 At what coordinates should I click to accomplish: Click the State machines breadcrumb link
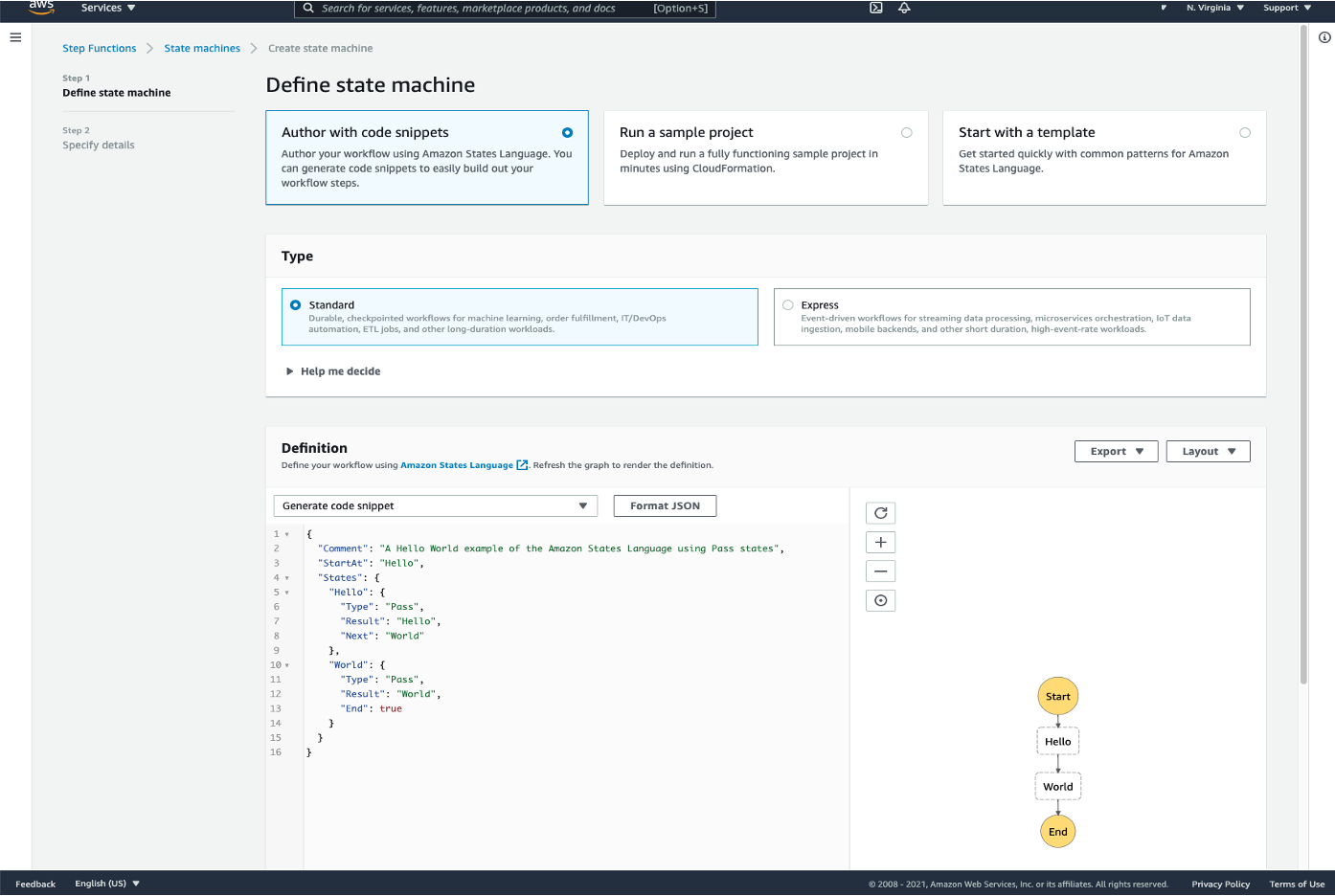coord(202,49)
